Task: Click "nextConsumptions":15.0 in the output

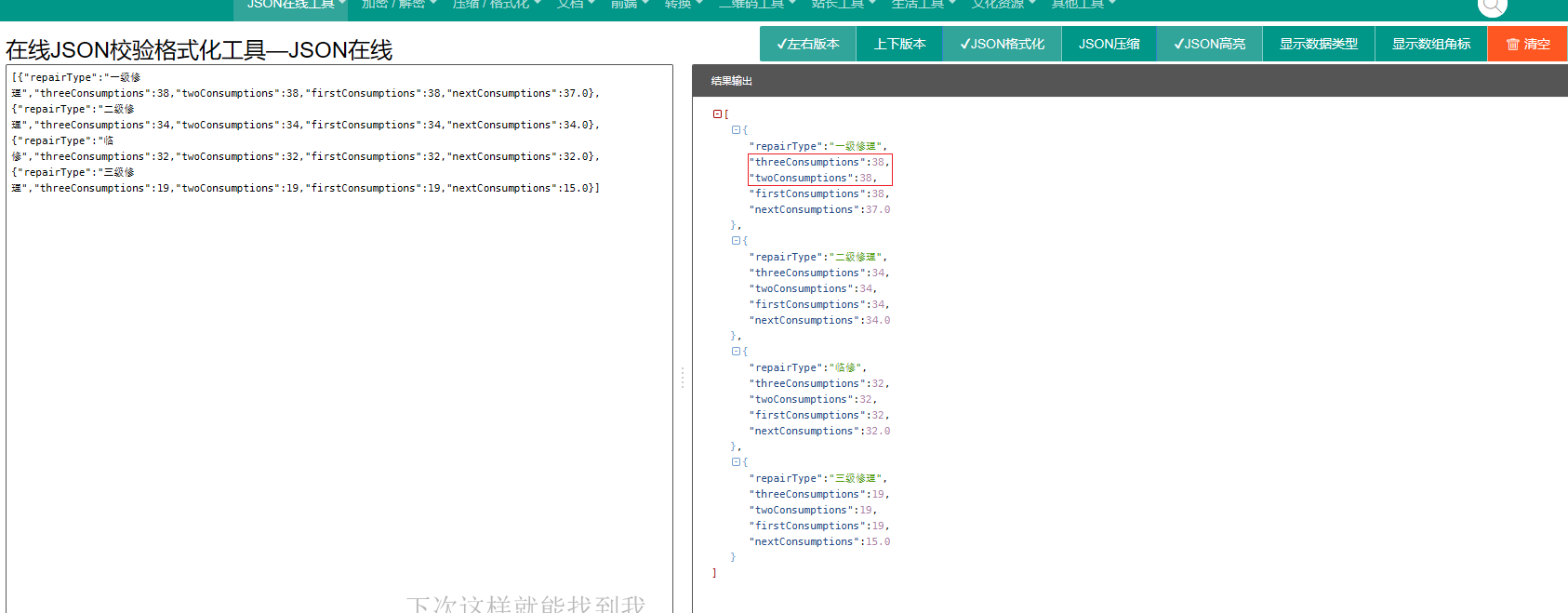Action: (x=820, y=541)
